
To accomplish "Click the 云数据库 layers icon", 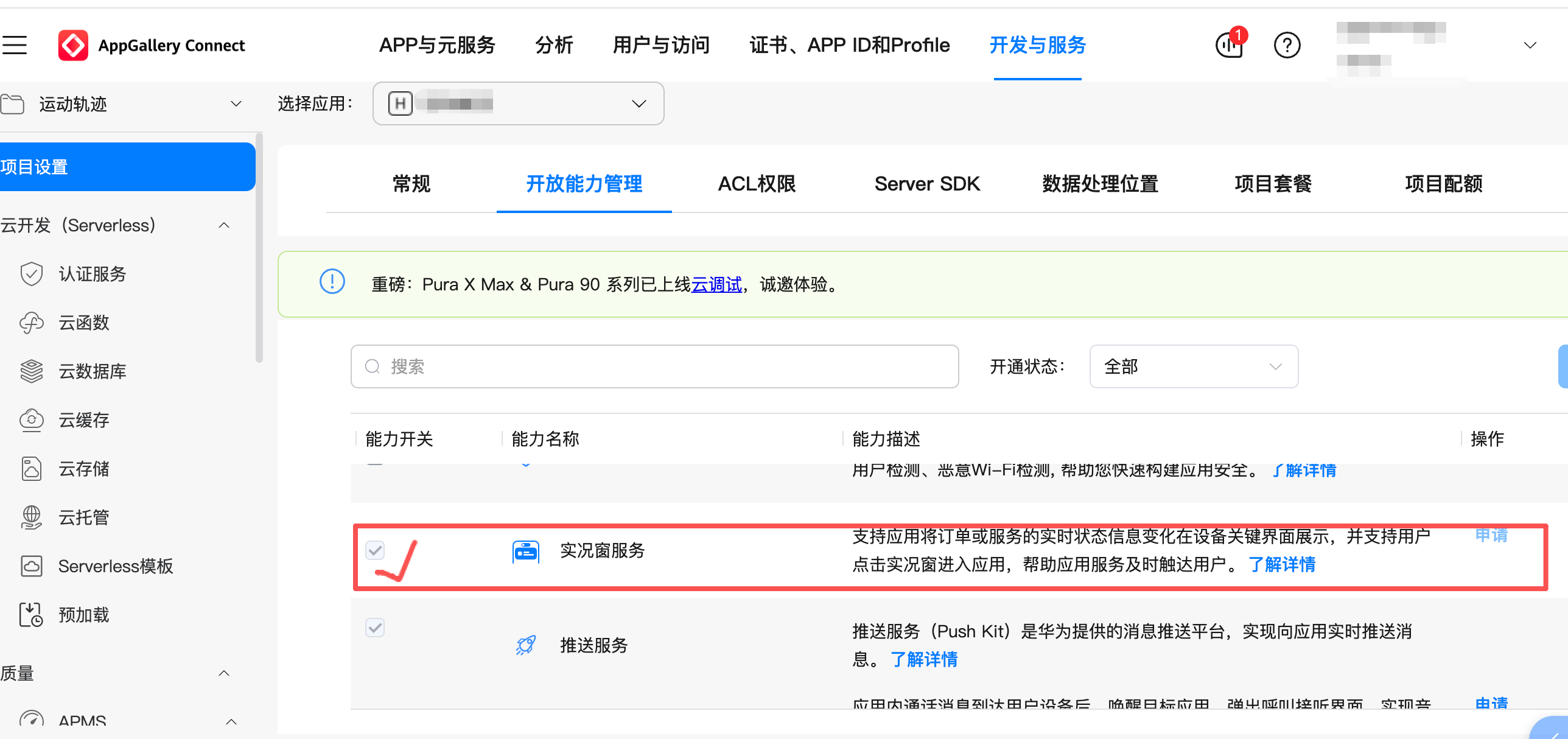I will click(x=31, y=371).
